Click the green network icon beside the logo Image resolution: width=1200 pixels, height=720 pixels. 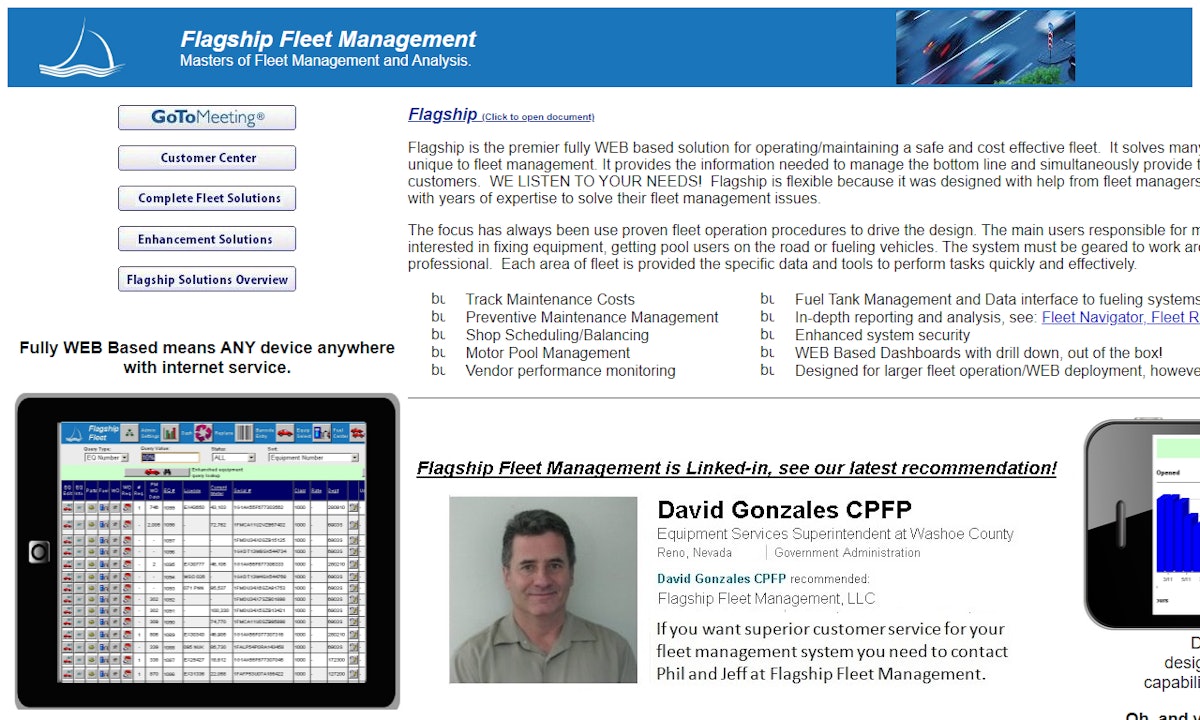point(129,432)
